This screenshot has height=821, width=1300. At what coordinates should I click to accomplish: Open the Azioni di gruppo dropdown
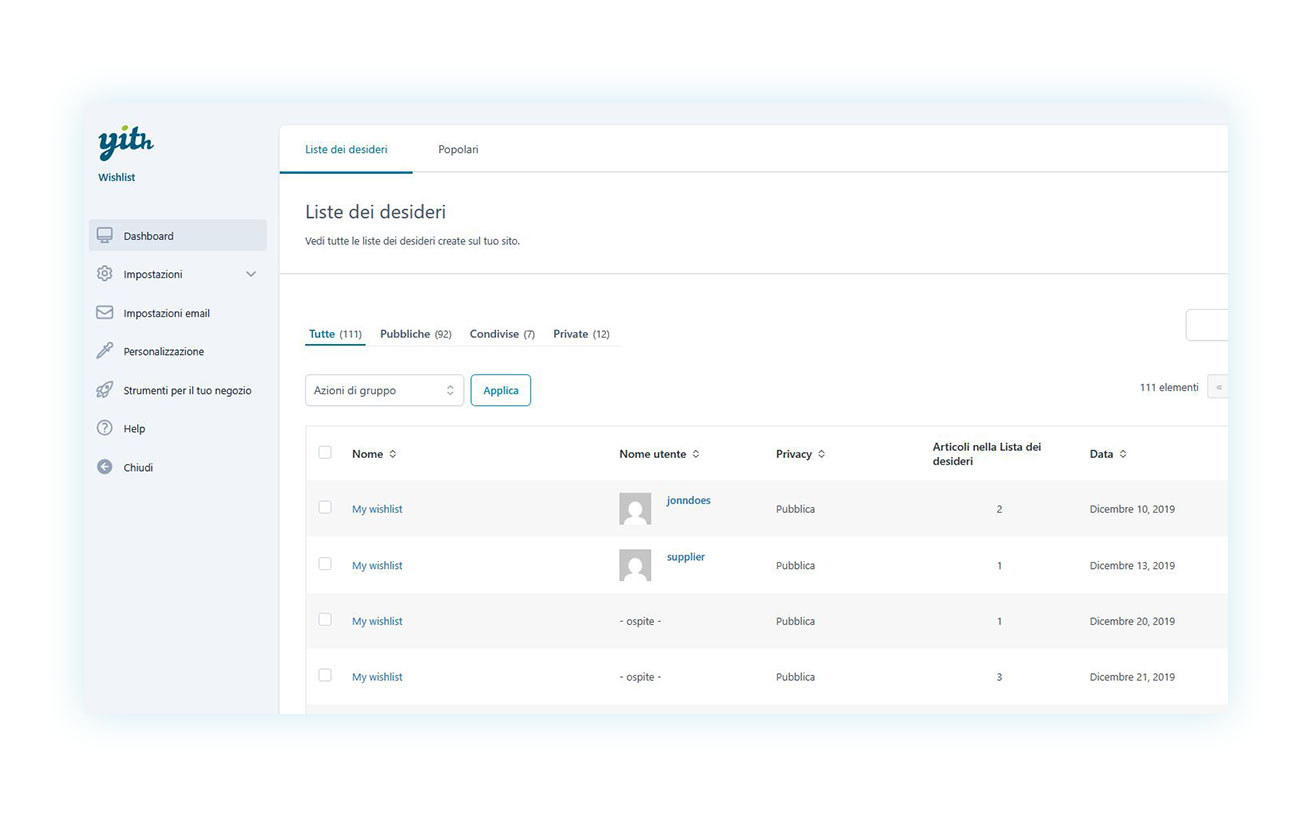point(384,390)
